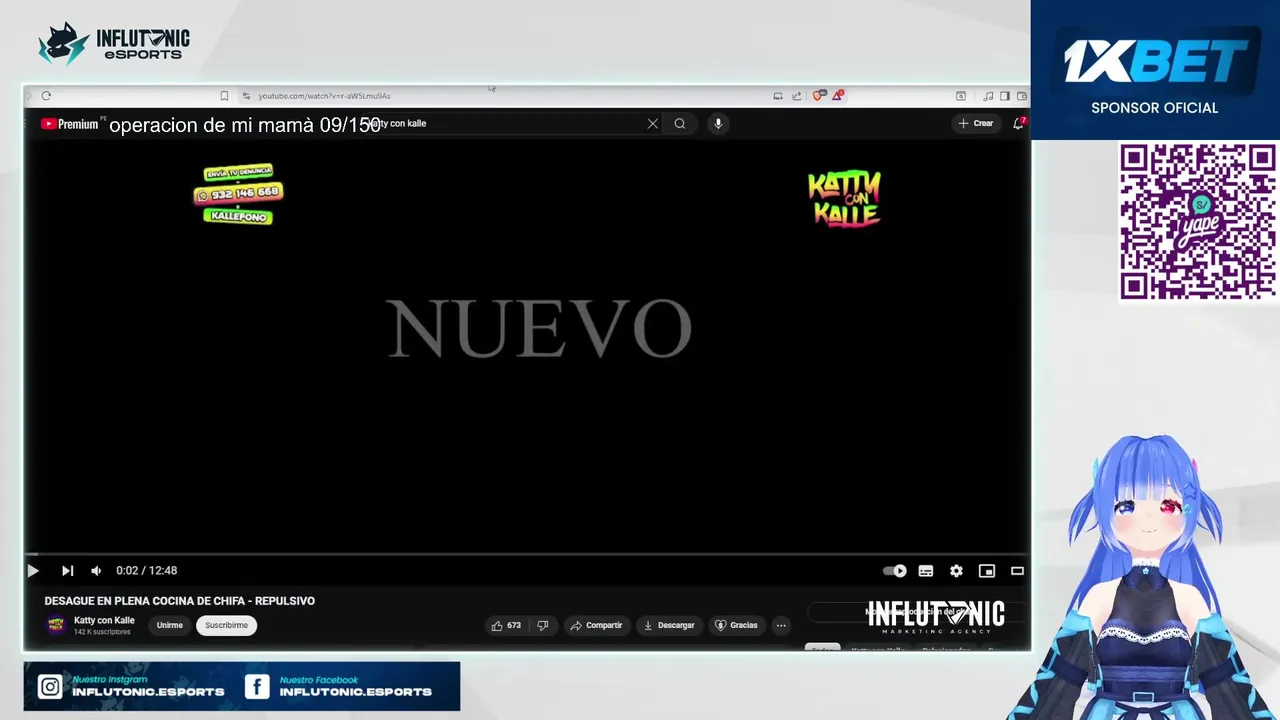1280x720 pixels.
Task: Click the Unirme membership button
Action: click(170, 626)
